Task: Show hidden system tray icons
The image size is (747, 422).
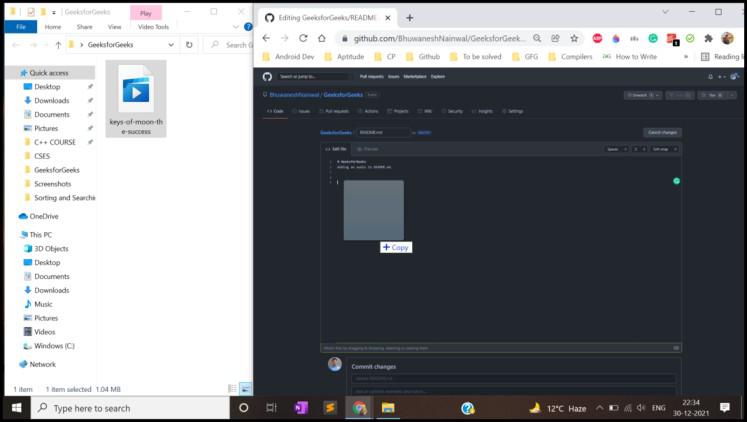Action: 600,408
